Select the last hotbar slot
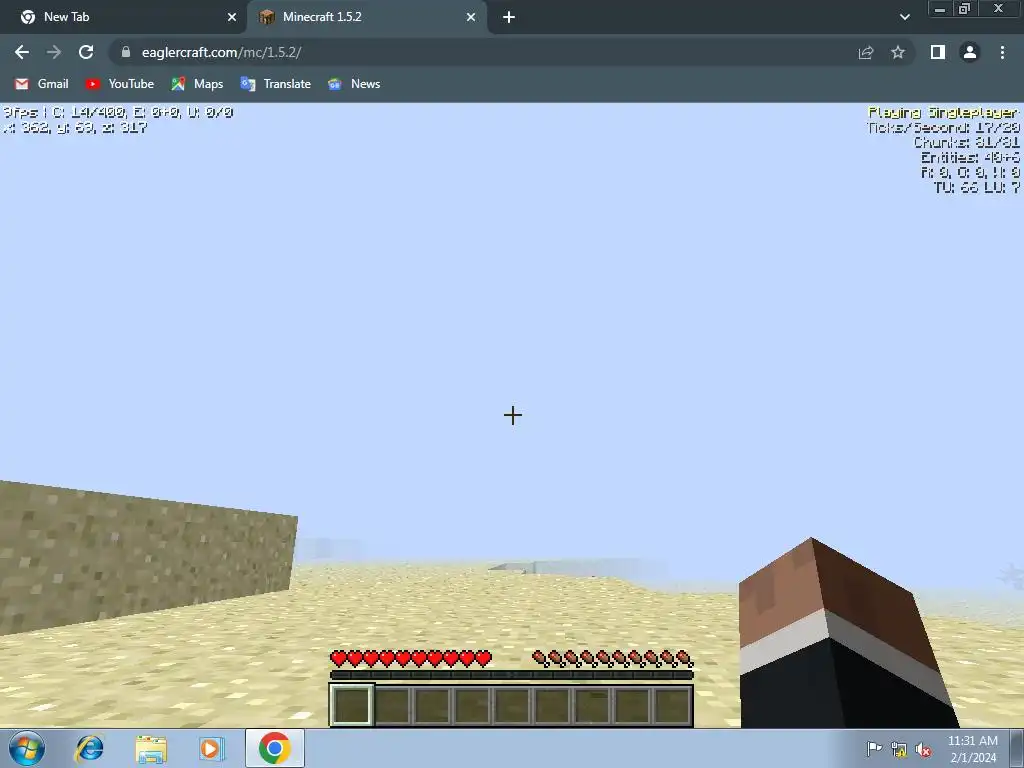Viewport: 1024px width, 768px height. click(x=672, y=705)
